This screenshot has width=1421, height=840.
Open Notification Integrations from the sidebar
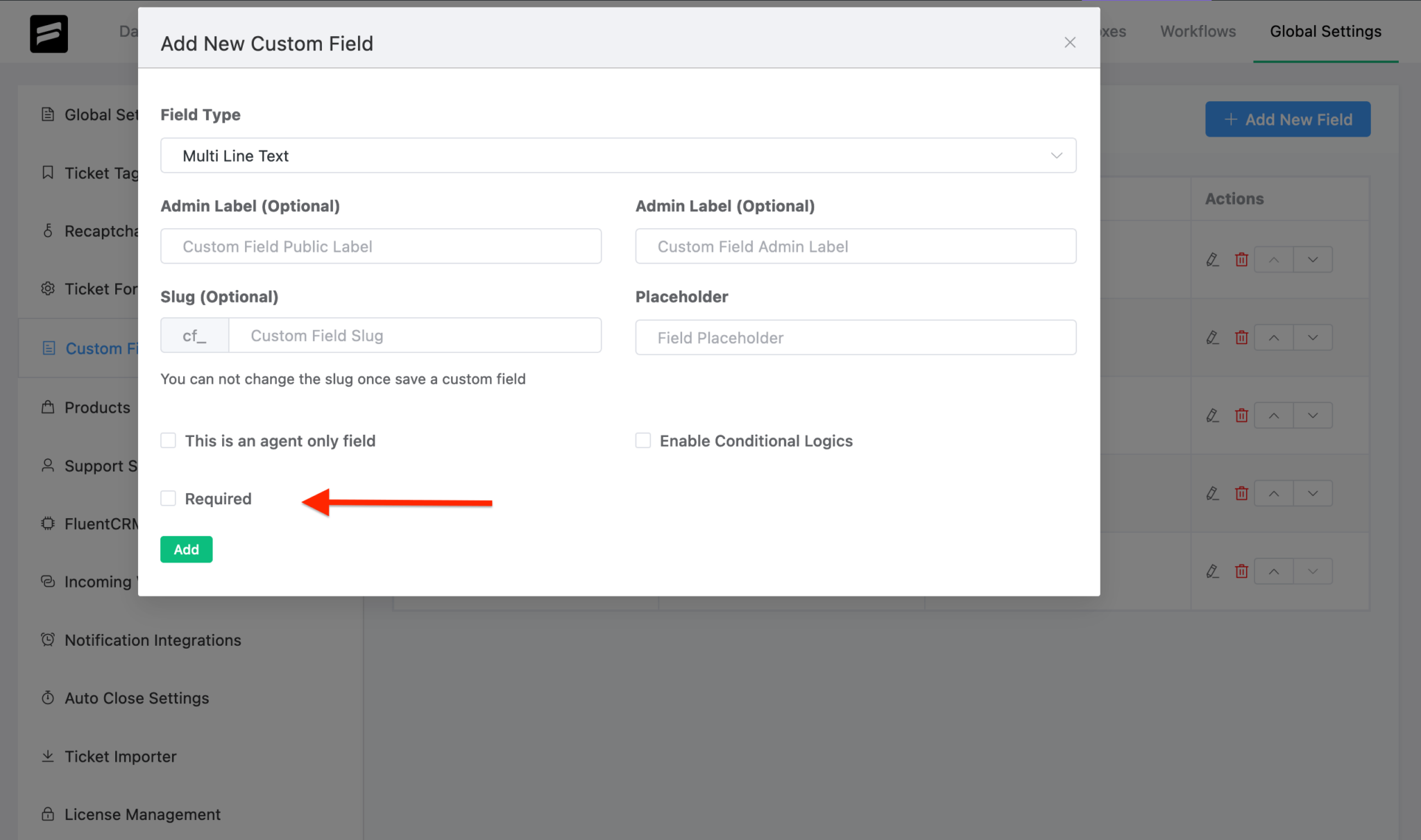point(153,640)
